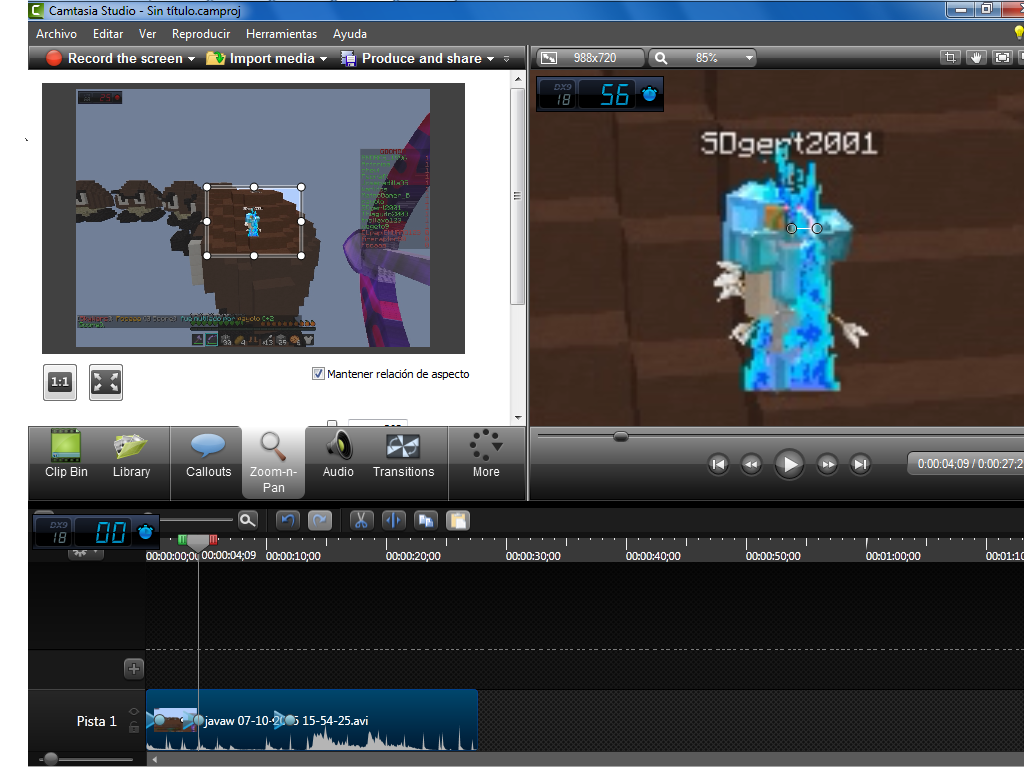
Task: Select the javaw 07-10 avi clip
Action: tap(312, 720)
